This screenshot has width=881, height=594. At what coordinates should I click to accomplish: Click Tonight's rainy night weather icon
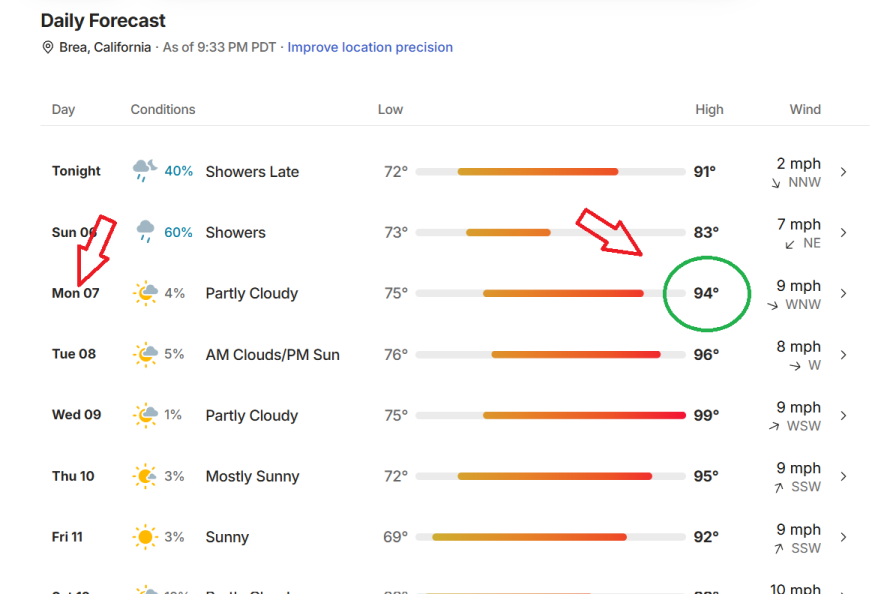click(145, 170)
